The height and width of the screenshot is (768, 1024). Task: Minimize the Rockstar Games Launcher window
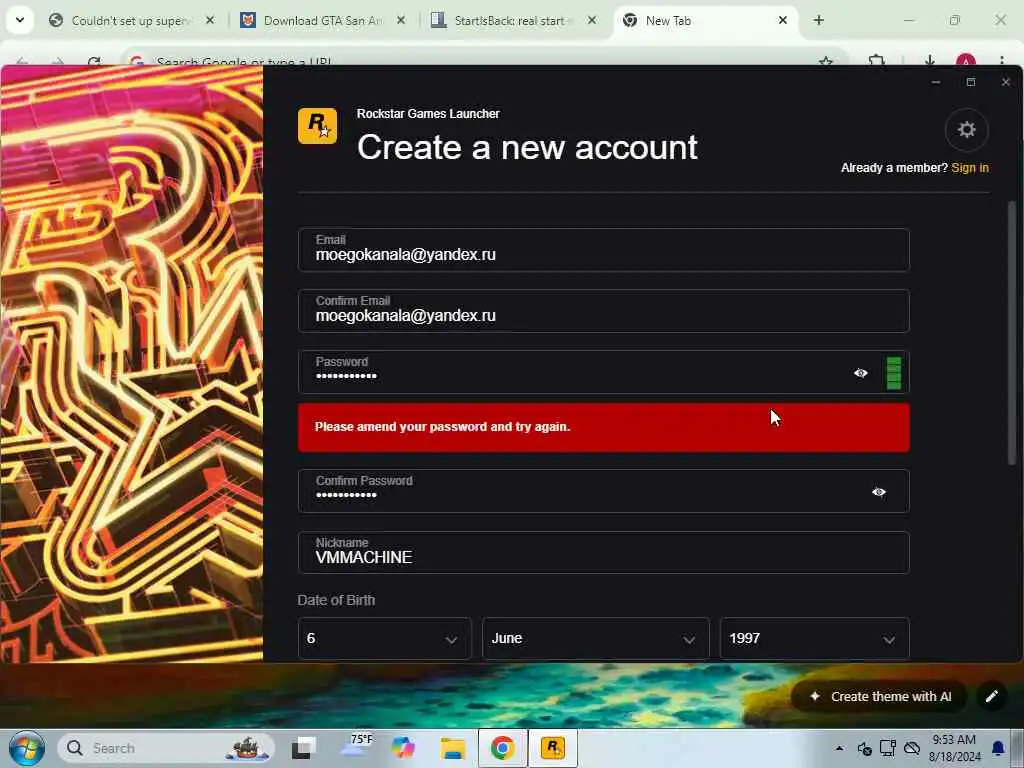936,82
